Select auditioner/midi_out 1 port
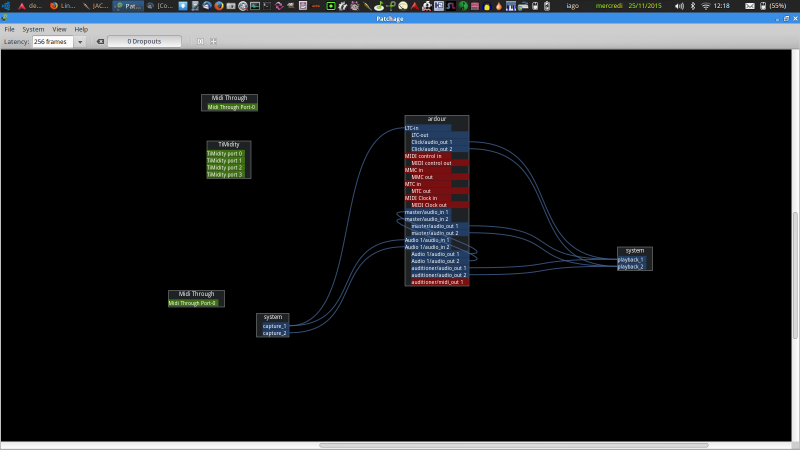800x450 pixels. click(437, 282)
